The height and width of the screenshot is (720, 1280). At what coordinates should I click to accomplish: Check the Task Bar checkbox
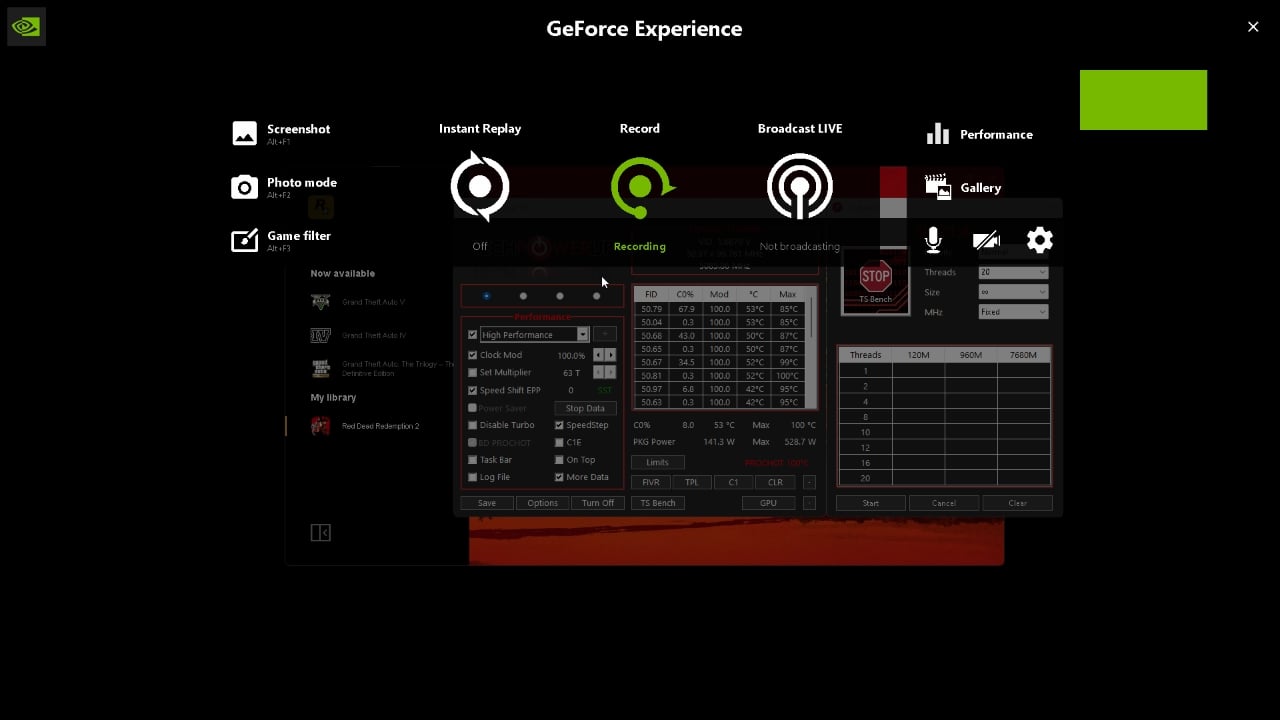473,460
